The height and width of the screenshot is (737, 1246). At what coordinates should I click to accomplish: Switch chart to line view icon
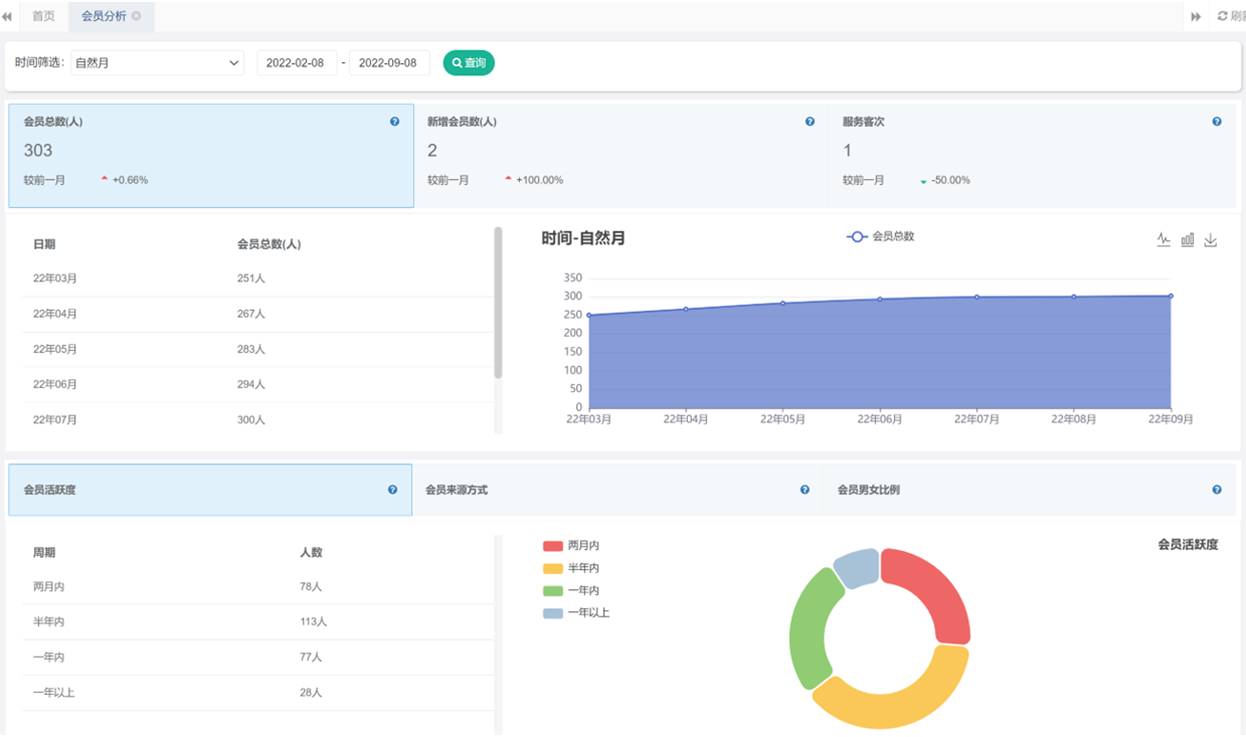click(1164, 240)
